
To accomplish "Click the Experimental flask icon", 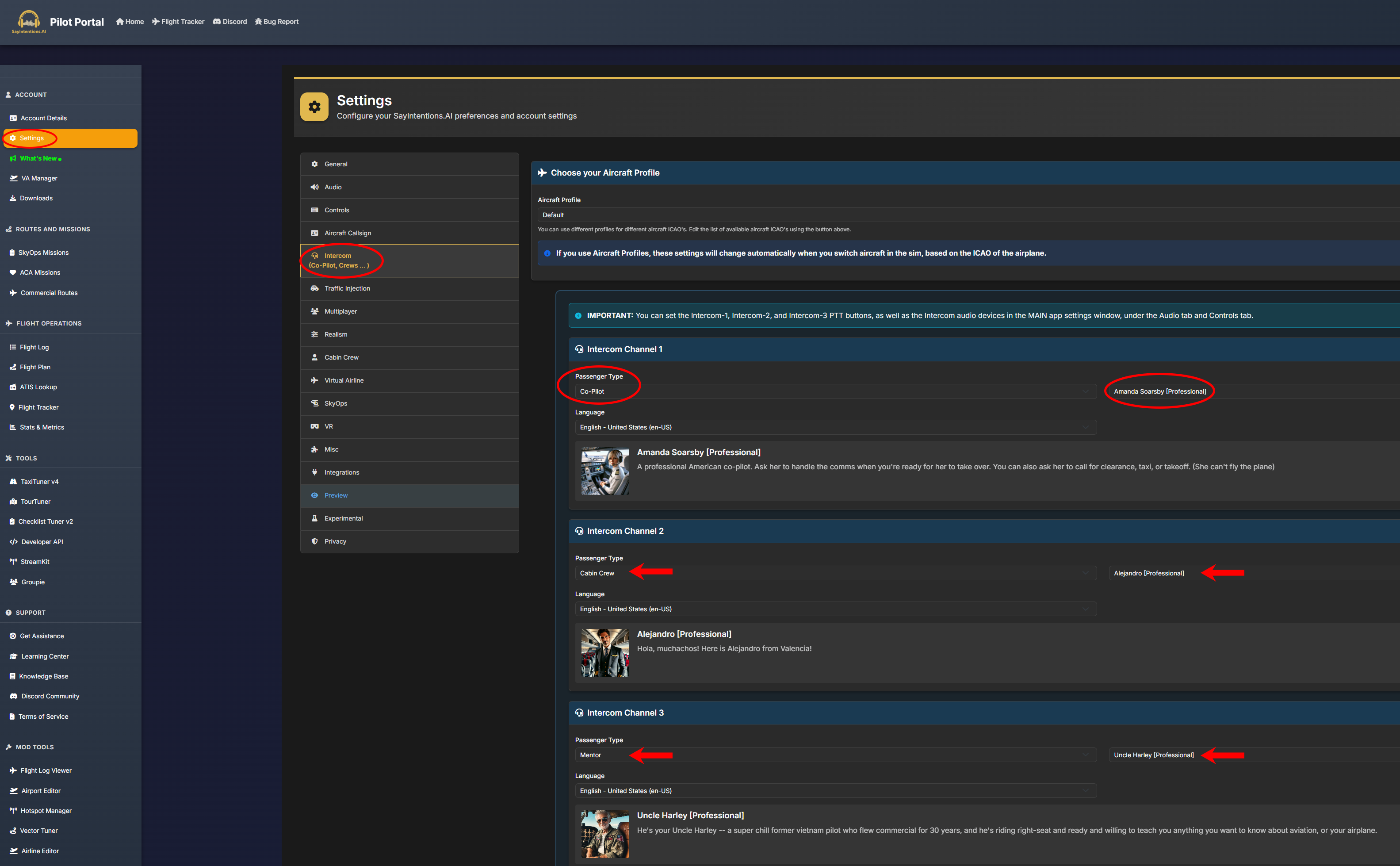I will coord(314,518).
